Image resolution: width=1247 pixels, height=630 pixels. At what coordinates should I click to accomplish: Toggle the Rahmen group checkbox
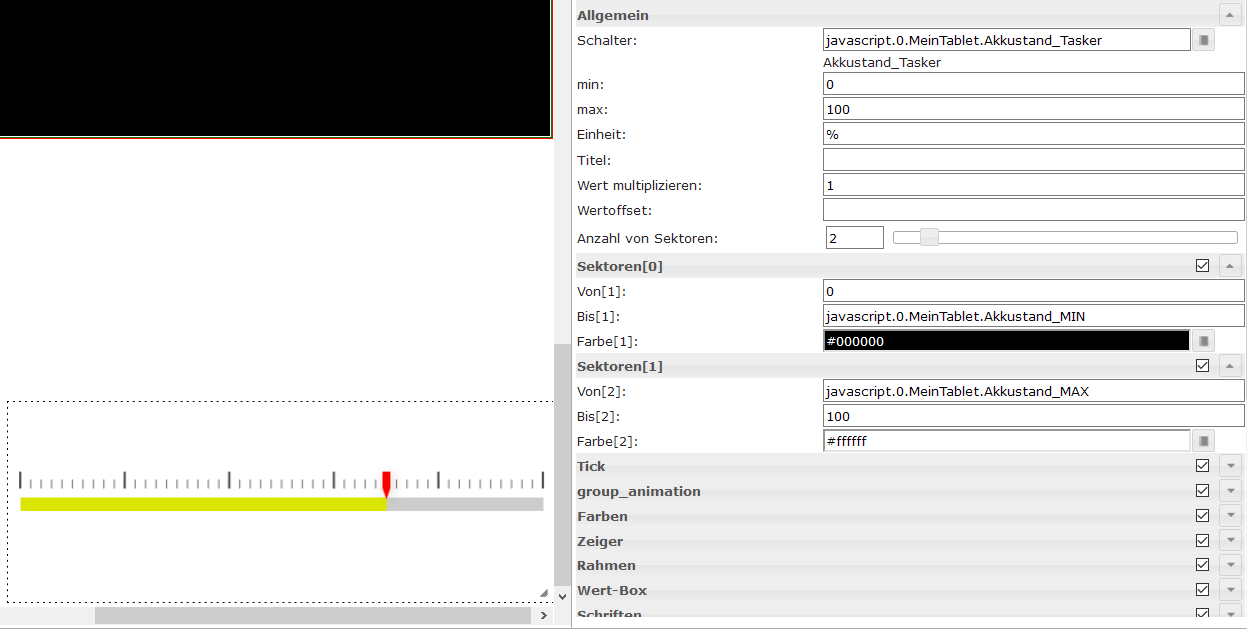tap(1202, 565)
